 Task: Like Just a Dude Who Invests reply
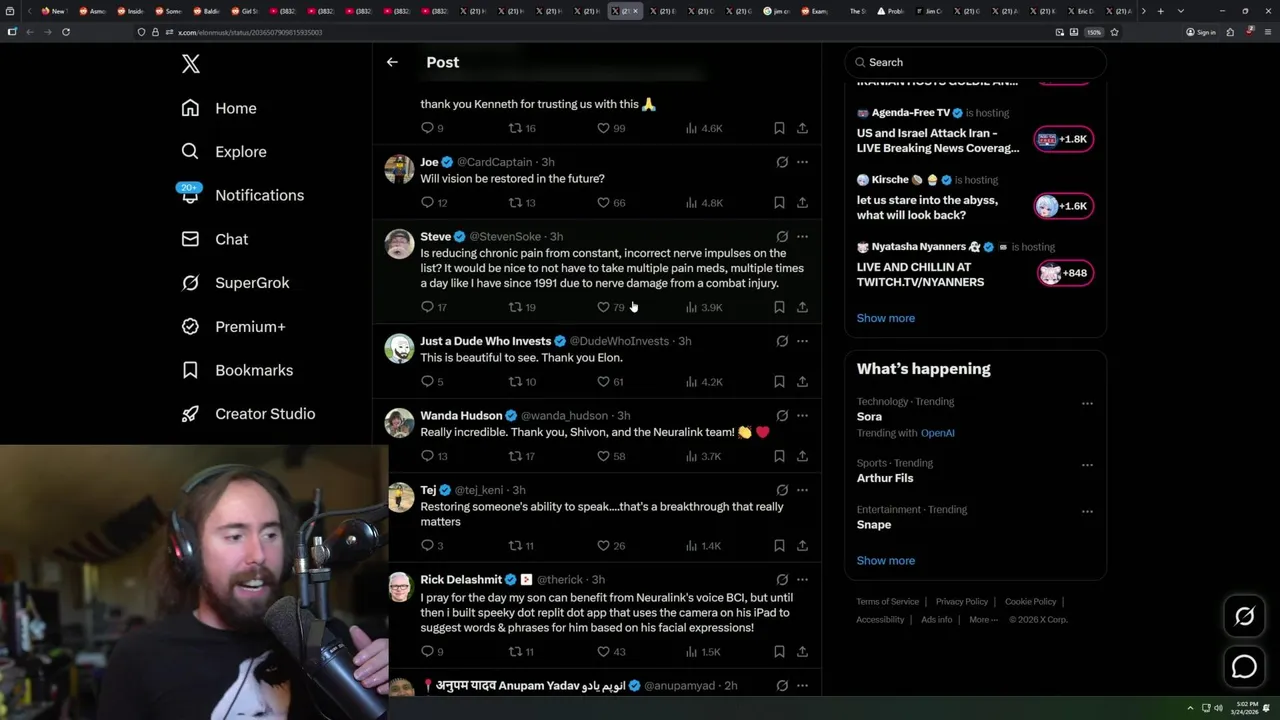611,382
